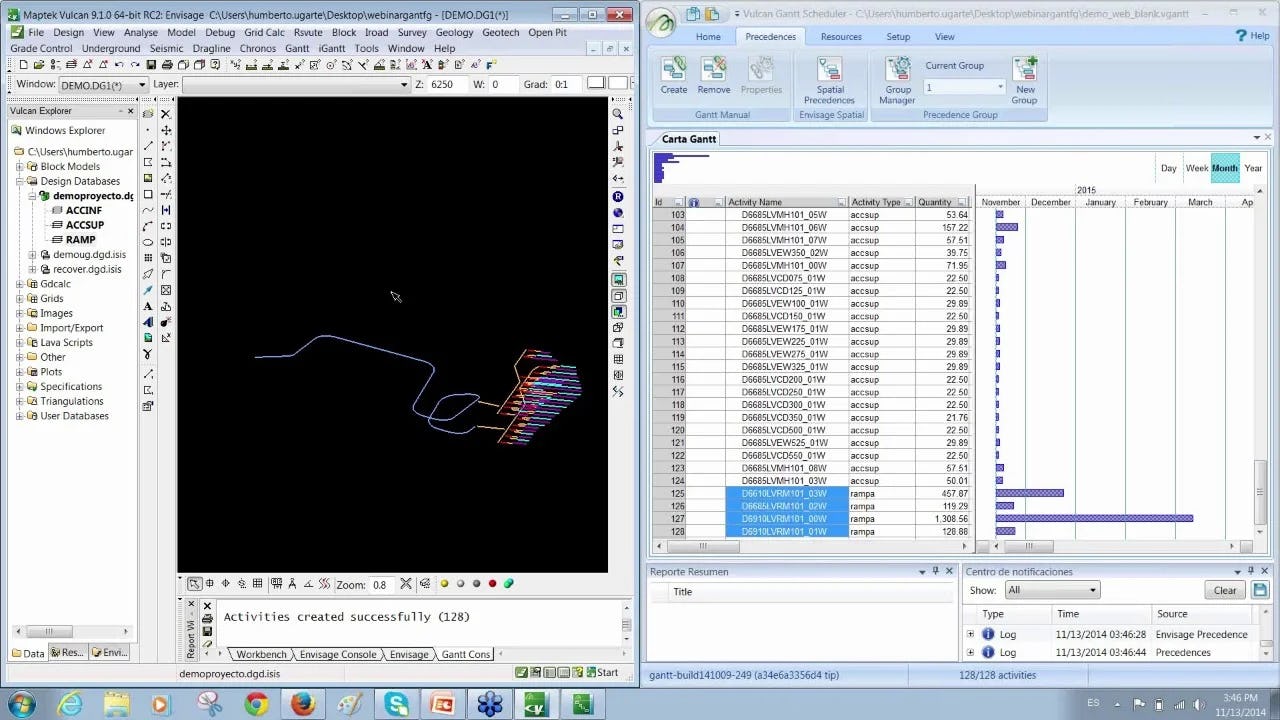Open the Show filter dropdown in notifications

click(x=1052, y=590)
